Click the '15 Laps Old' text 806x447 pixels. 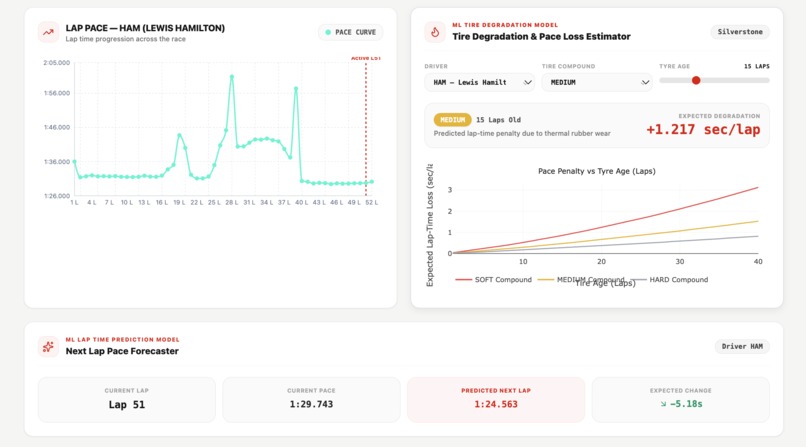click(x=498, y=120)
